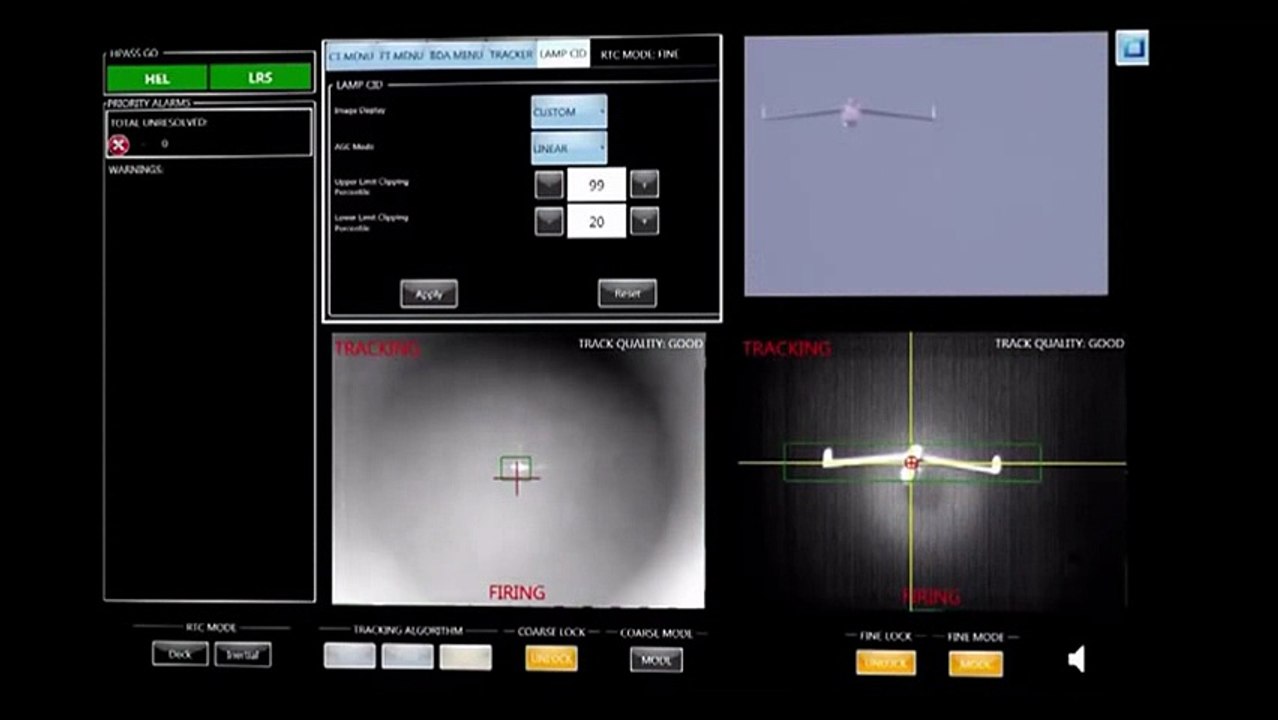Click the Lower Limit Clipping value field 20

click(596, 222)
